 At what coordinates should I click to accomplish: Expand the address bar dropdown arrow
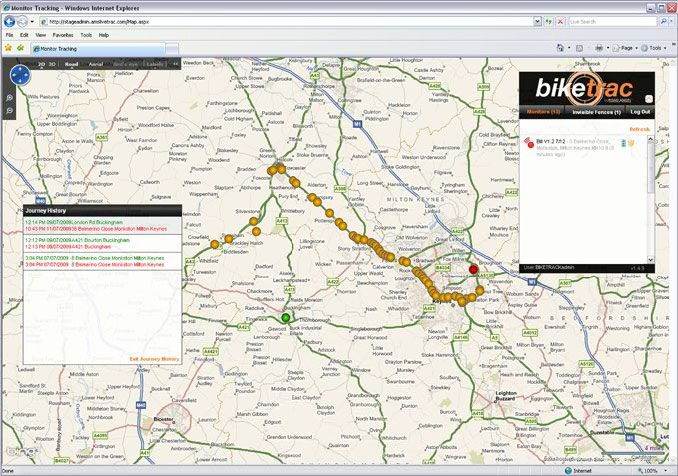(x=538, y=21)
